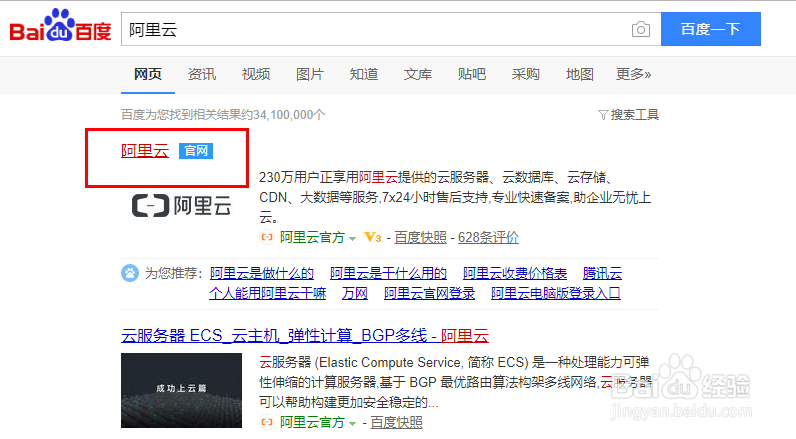
Task: Open 百度快照 of ECS result
Action: coord(396,422)
